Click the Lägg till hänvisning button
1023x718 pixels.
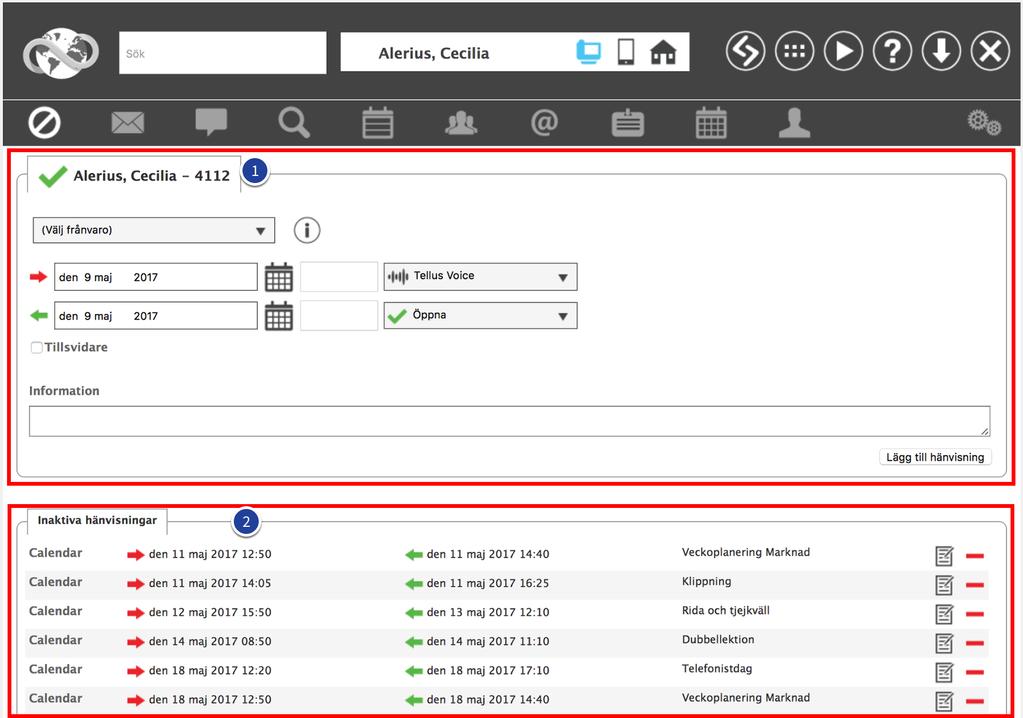click(x=935, y=457)
